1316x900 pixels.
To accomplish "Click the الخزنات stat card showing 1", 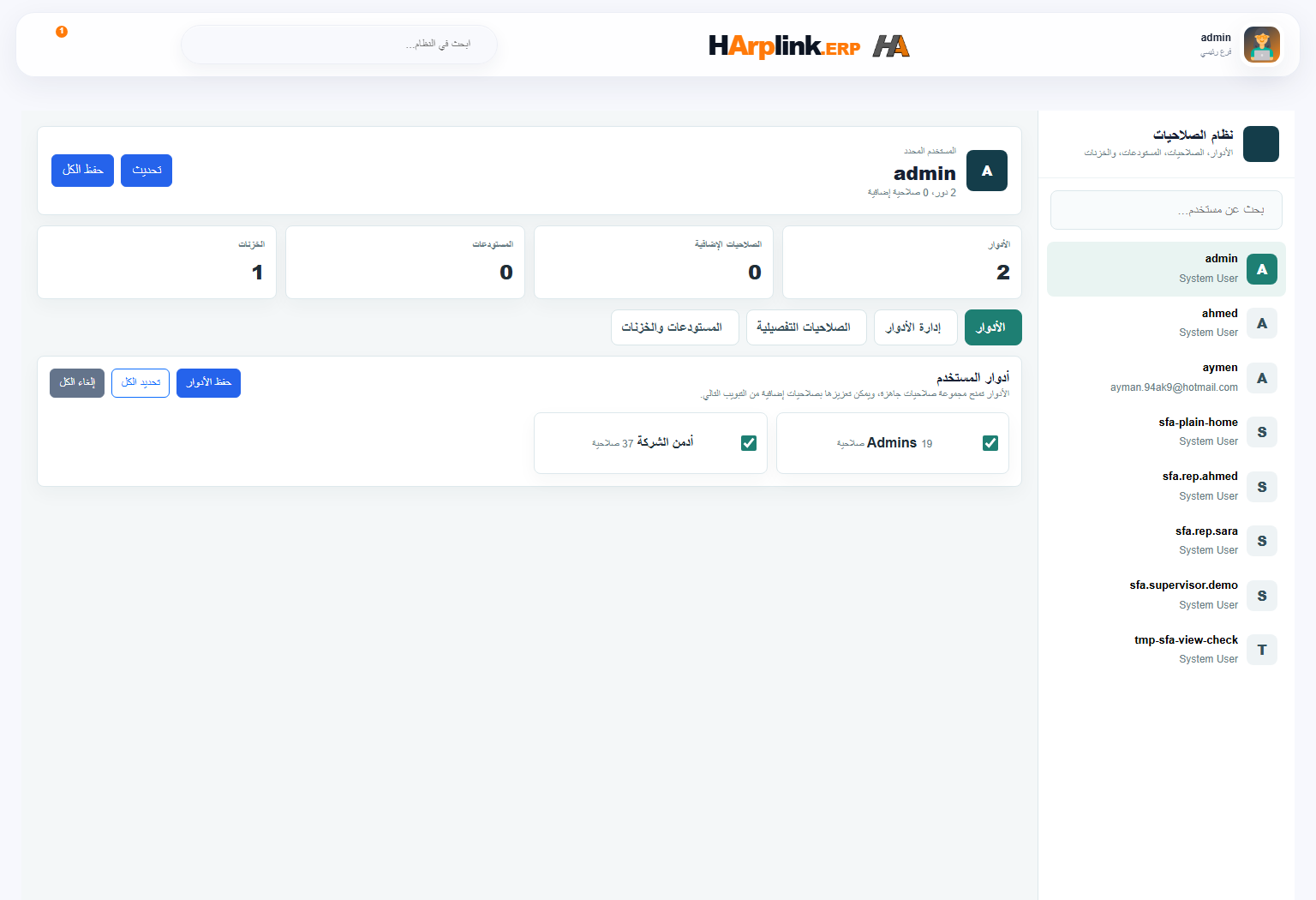I will (157, 262).
